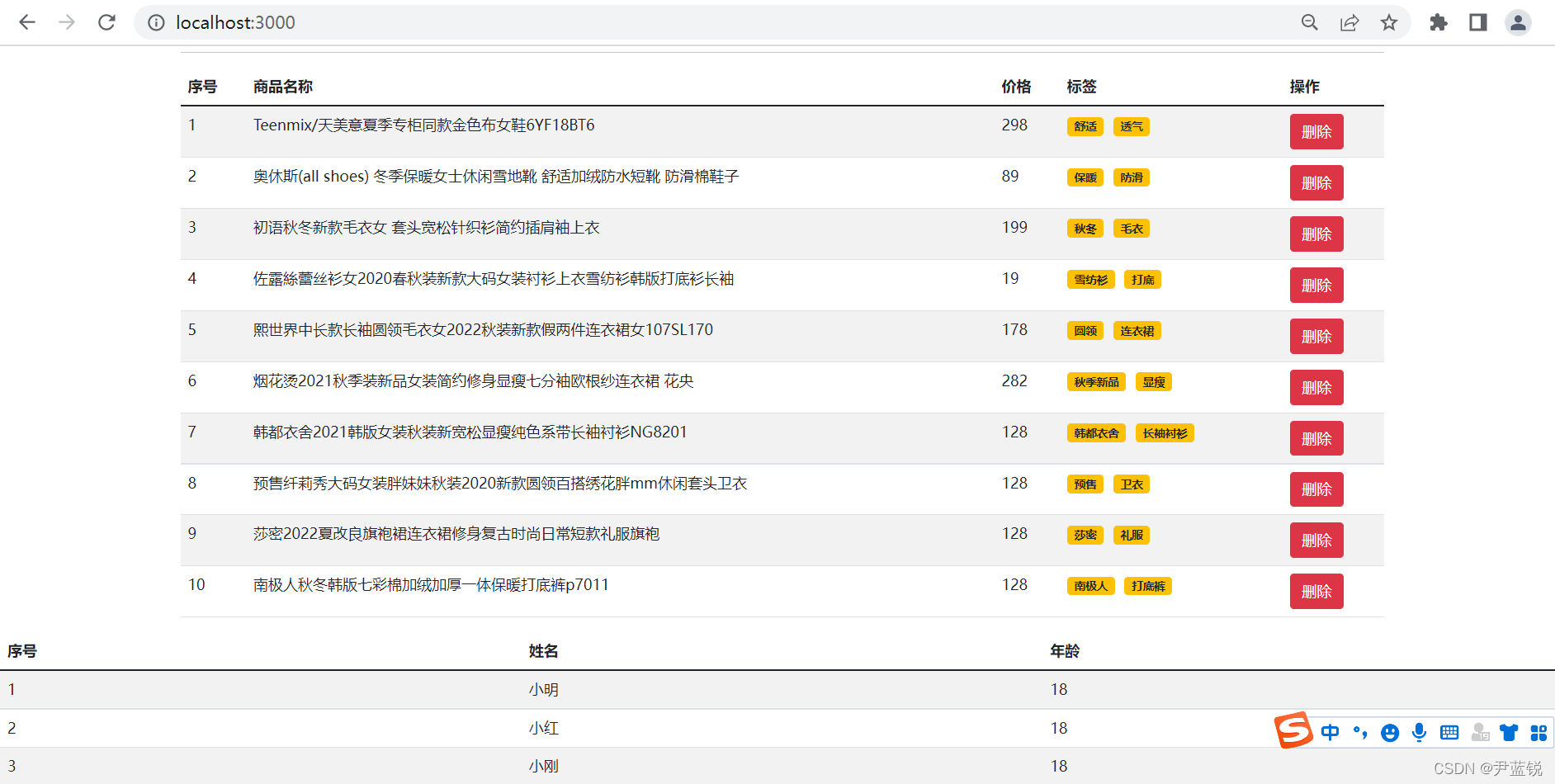Click the 年龄 column header
This screenshot has width=1555, height=784.
1065,651
